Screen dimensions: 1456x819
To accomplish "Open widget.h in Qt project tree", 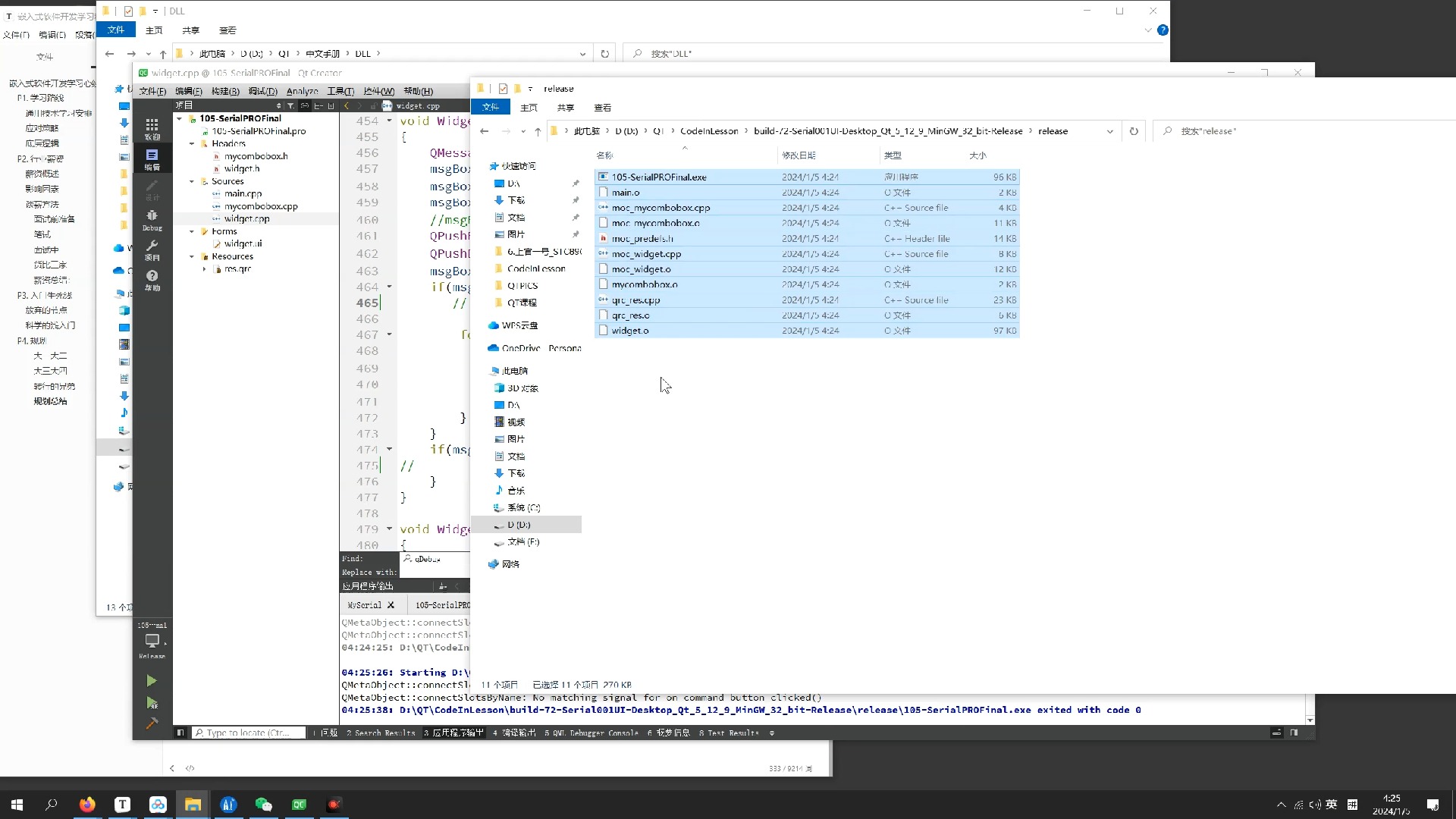I will [x=241, y=168].
